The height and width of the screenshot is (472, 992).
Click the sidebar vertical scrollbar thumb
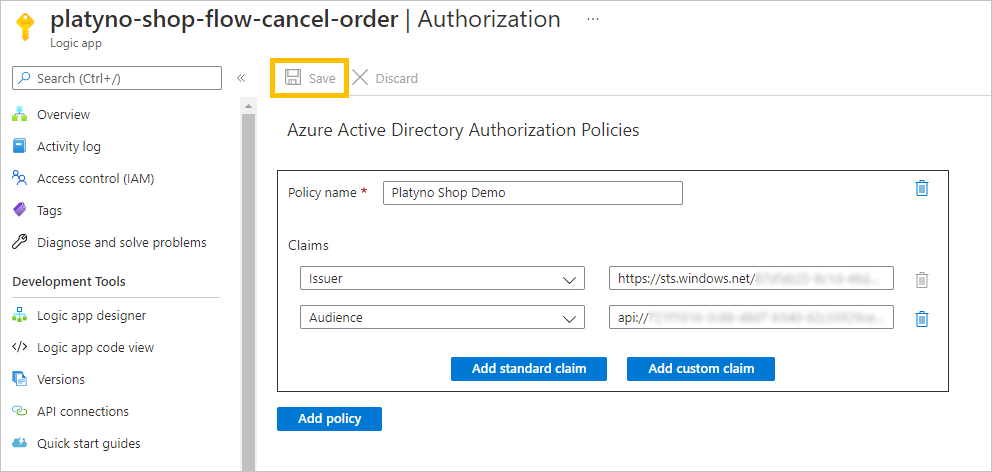click(x=248, y=291)
